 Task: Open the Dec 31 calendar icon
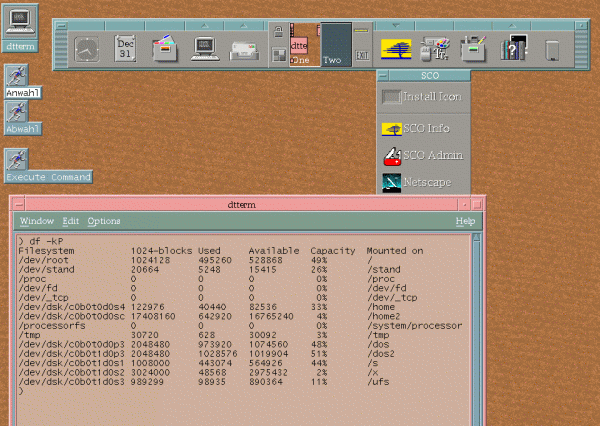pyautogui.click(x=126, y=47)
